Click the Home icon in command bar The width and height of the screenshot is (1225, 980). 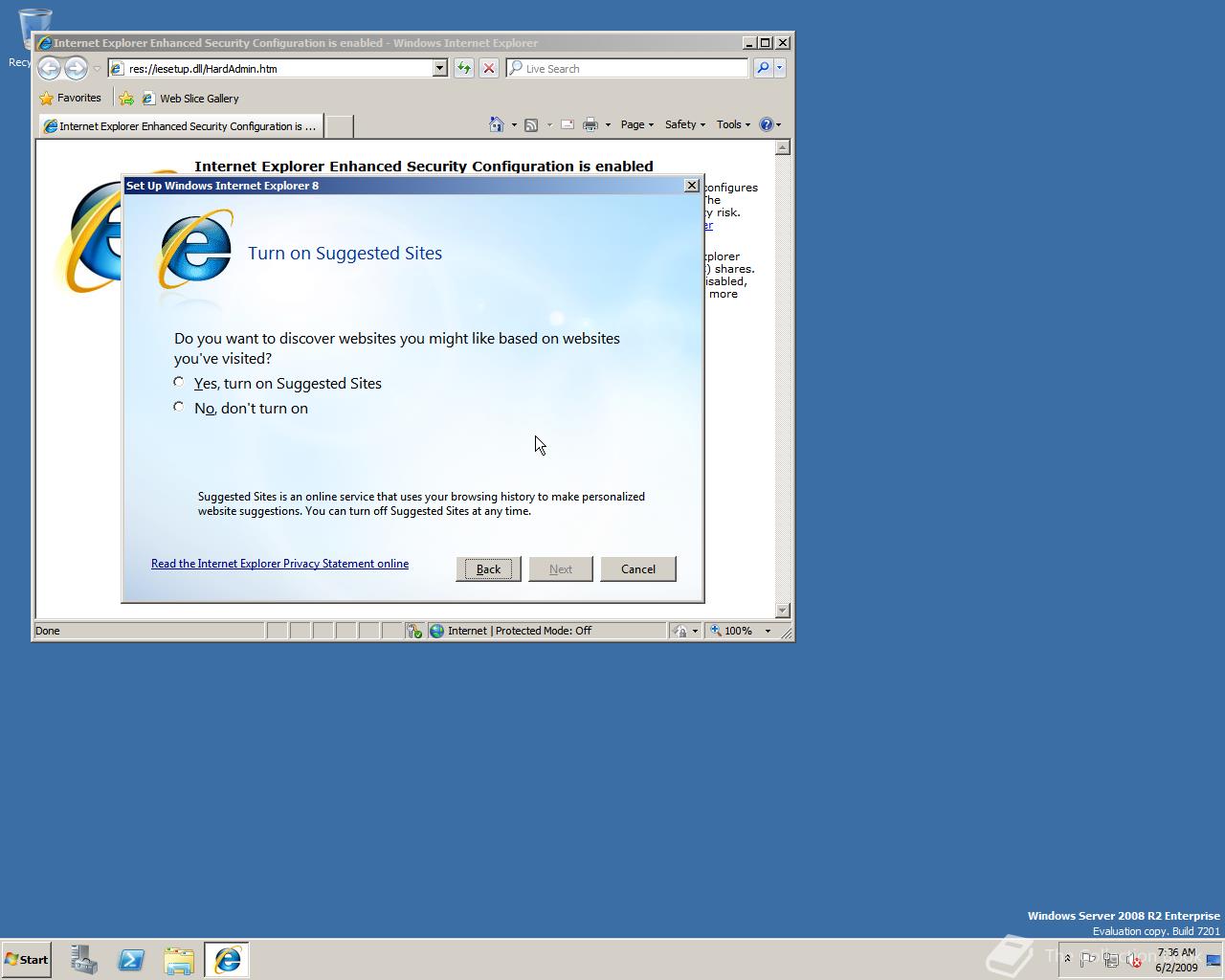click(496, 124)
